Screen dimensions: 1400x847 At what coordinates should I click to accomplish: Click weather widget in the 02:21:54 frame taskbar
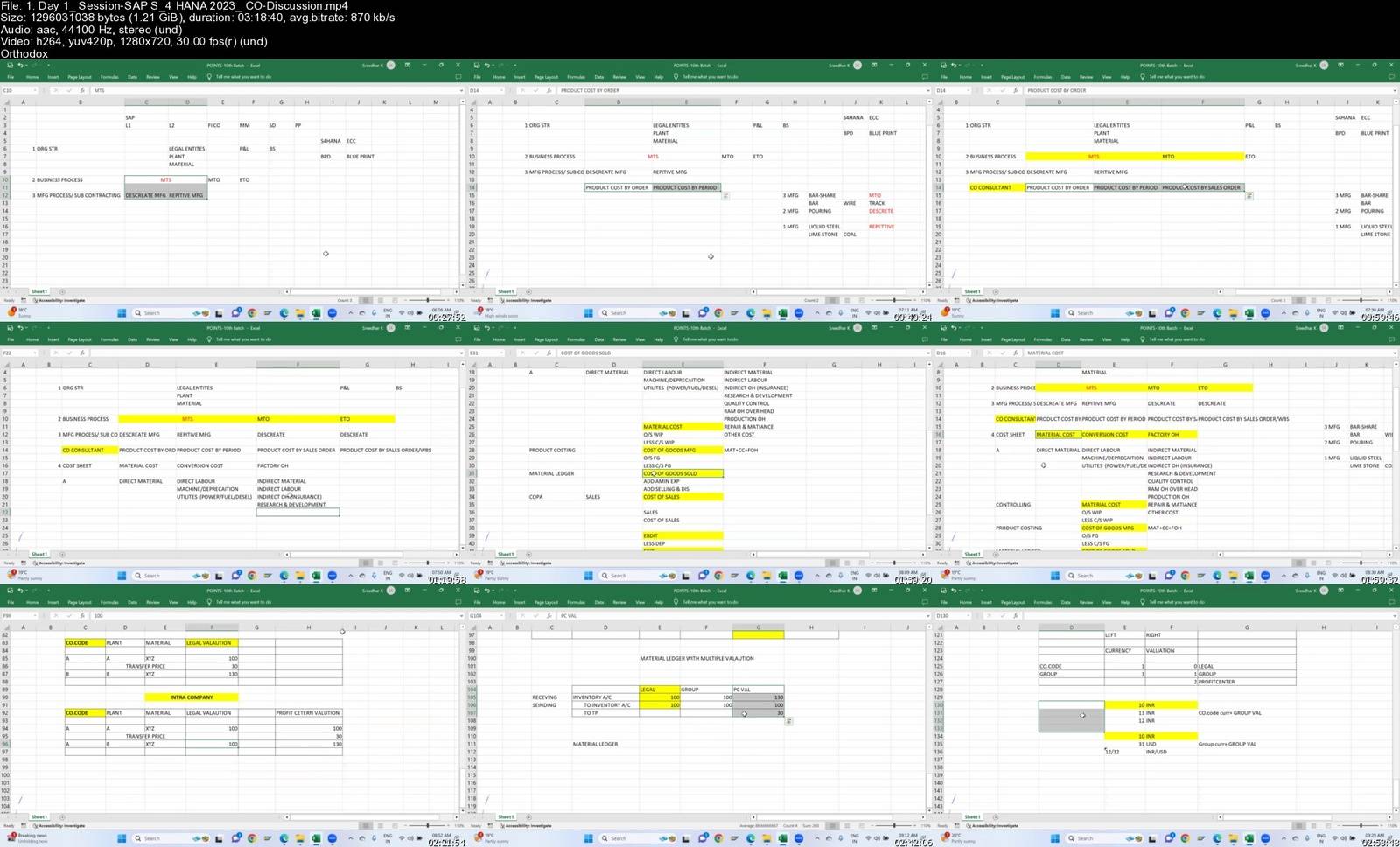[x=26, y=837]
